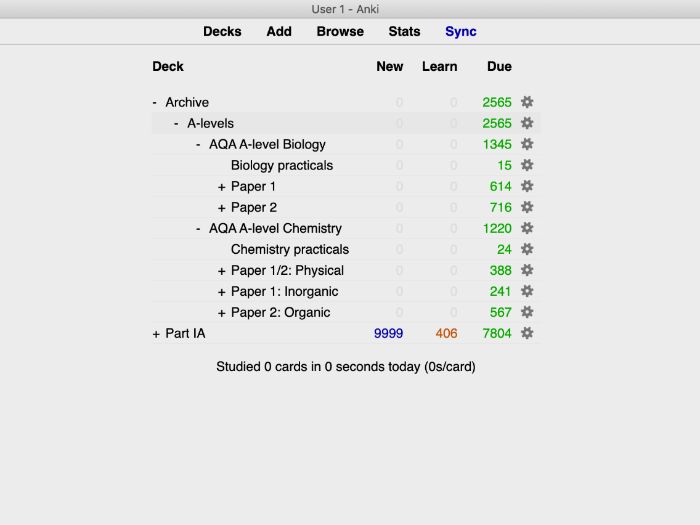Click gear icon next to Chemistry practicals

pos(527,249)
